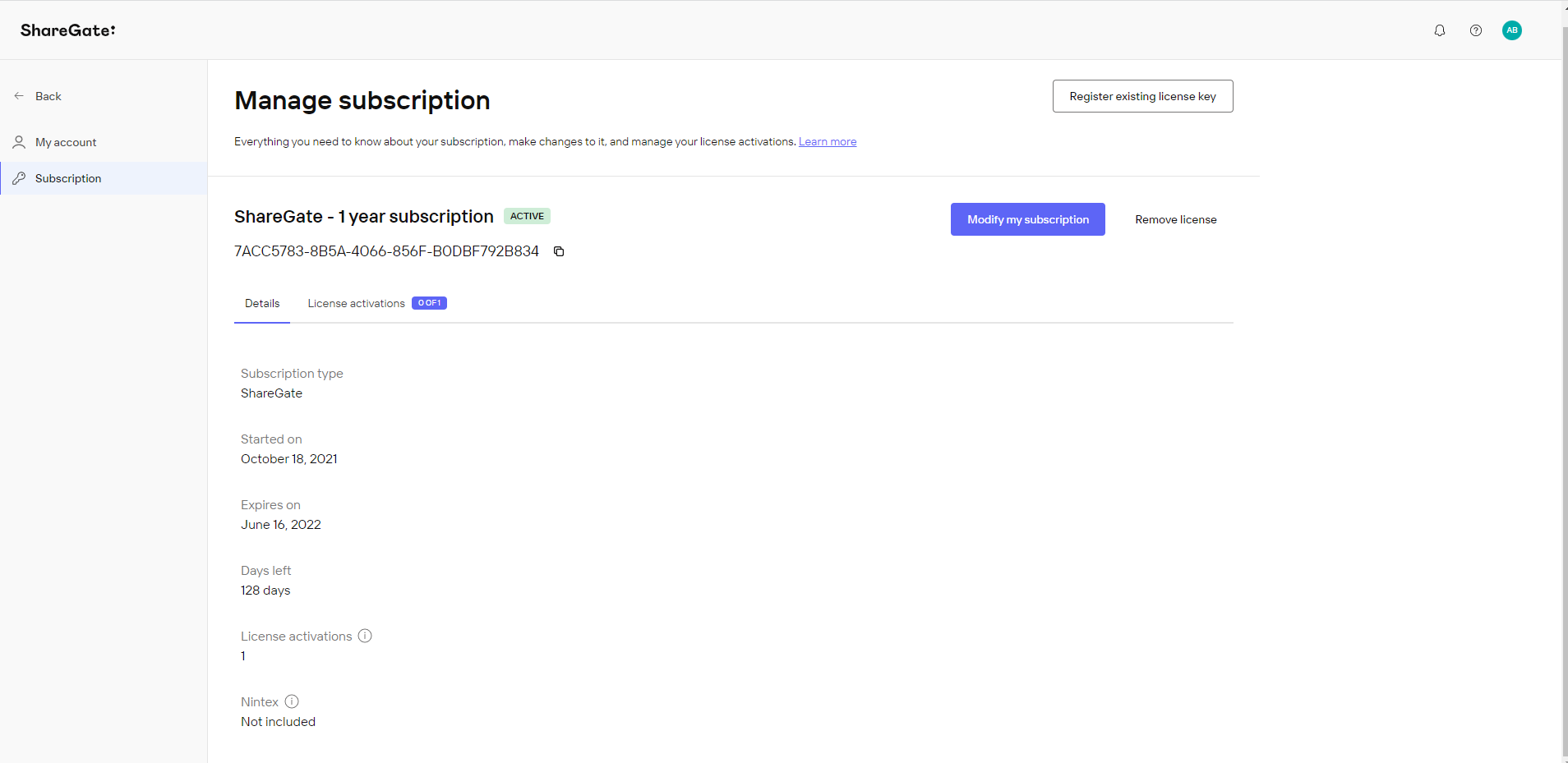Click the 0 OF 1 activations badge
Viewport: 1568px width, 763px height.
click(x=429, y=303)
